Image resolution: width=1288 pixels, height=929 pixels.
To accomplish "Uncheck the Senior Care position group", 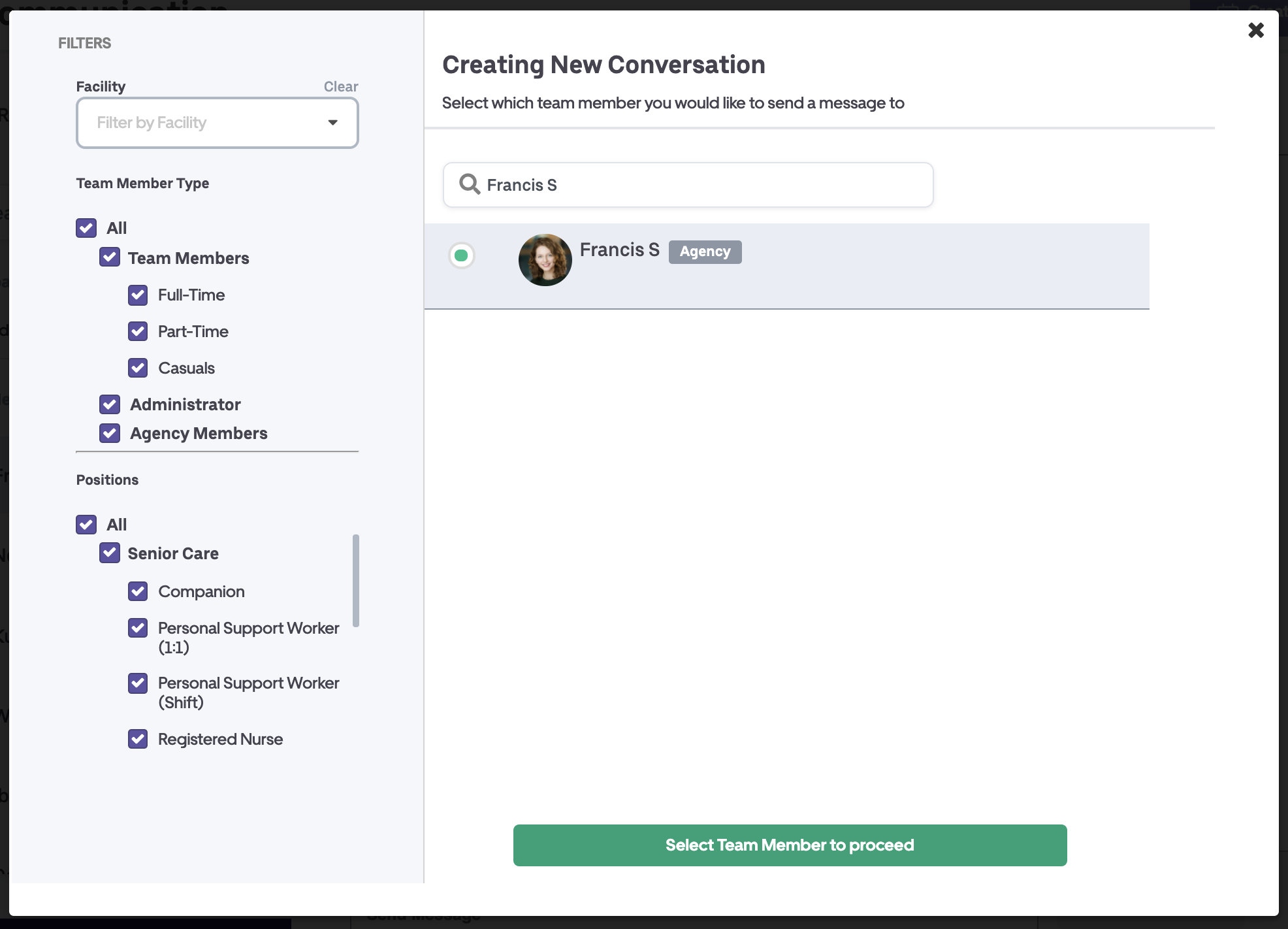I will tap(110, 553).
